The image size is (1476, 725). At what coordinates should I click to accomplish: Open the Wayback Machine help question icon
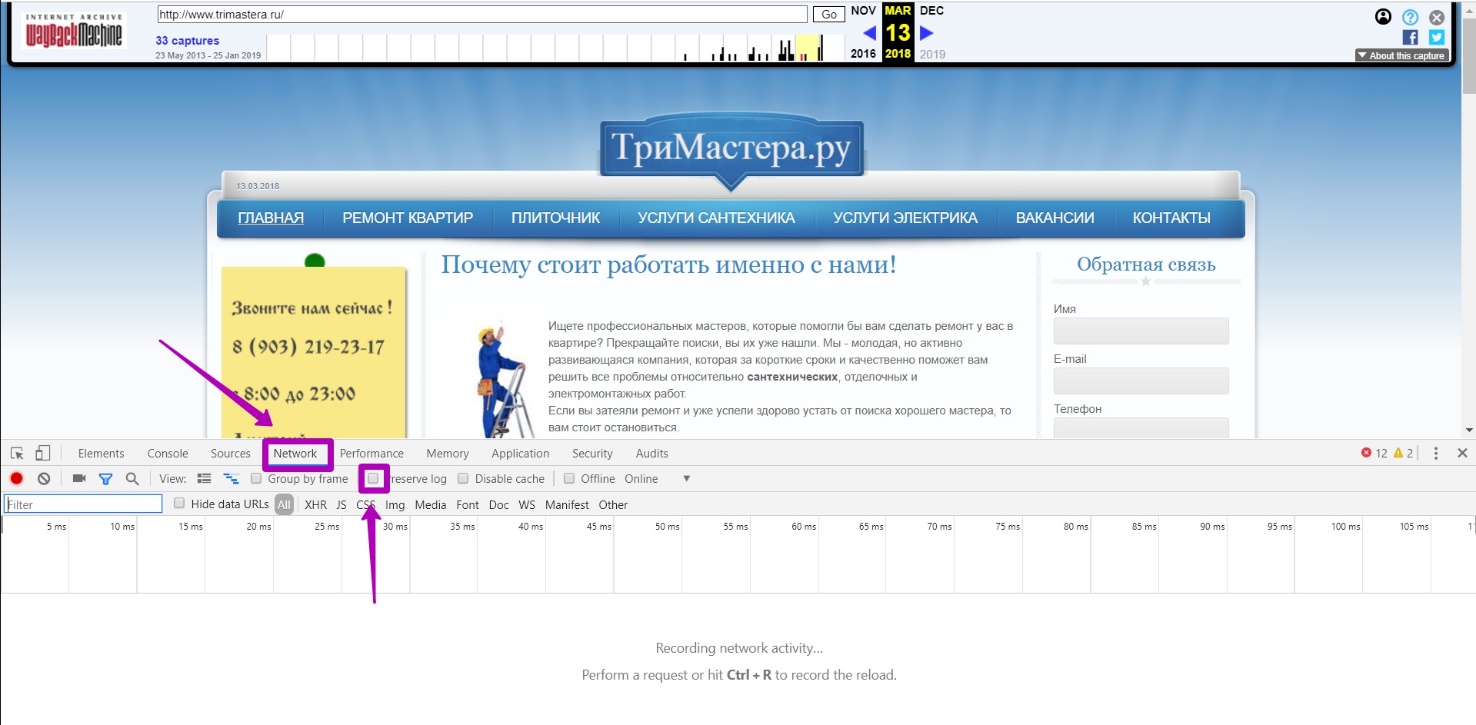pos(1410,17)
